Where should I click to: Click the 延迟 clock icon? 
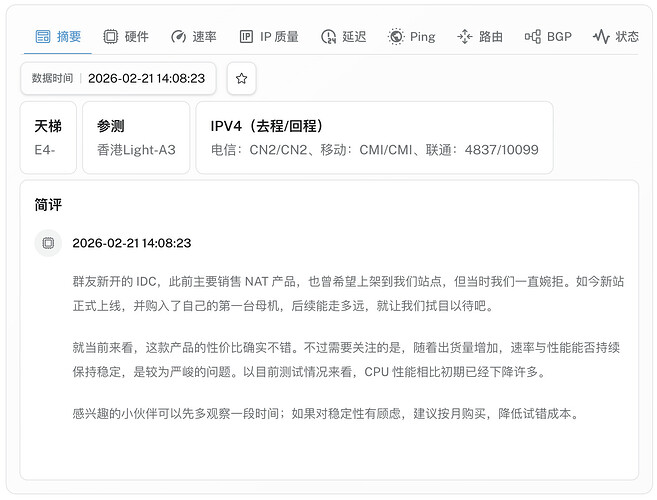click(328, 36)
